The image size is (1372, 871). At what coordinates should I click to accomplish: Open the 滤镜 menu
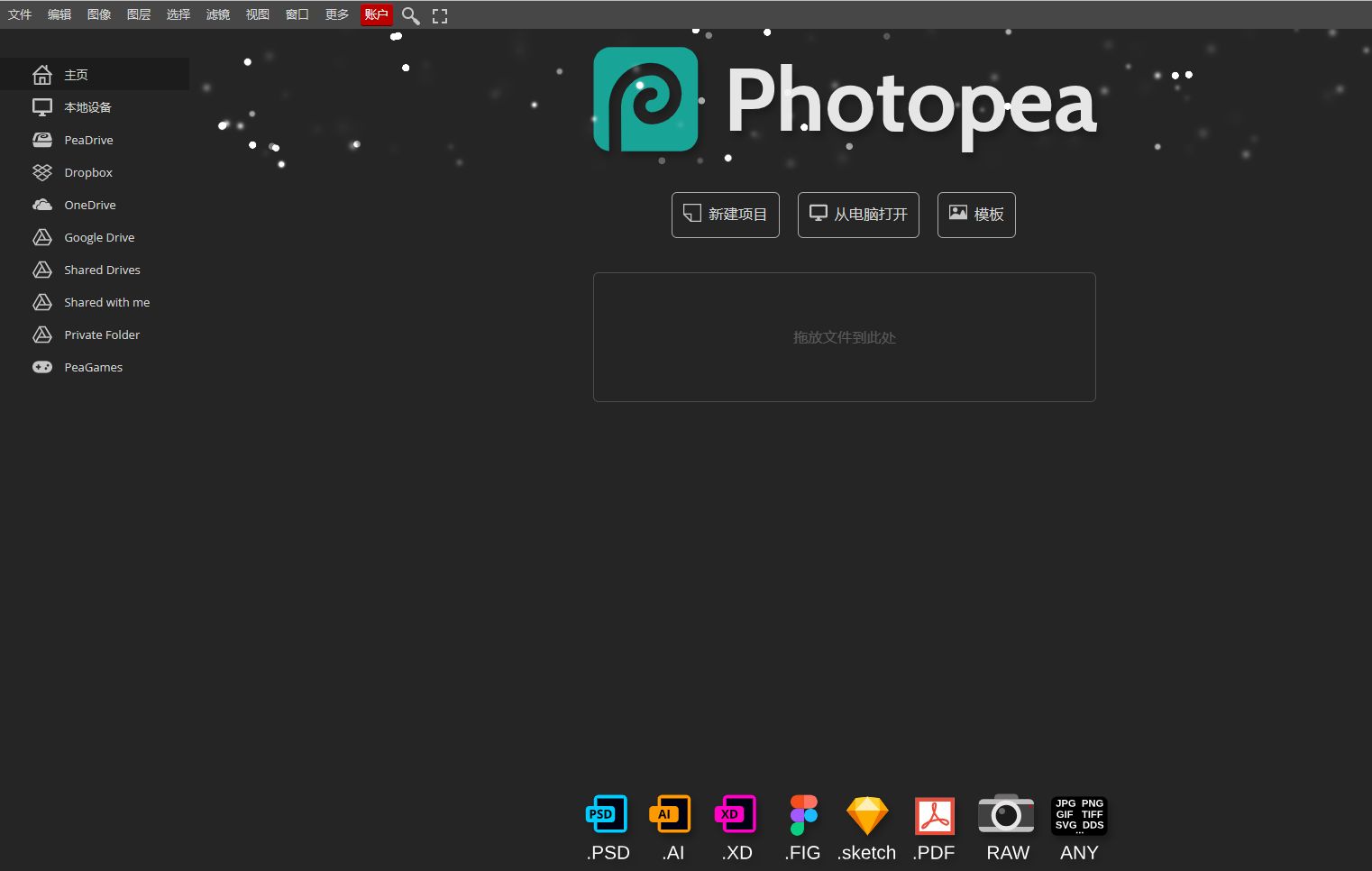pyautogui.click(x=218, y=14)
